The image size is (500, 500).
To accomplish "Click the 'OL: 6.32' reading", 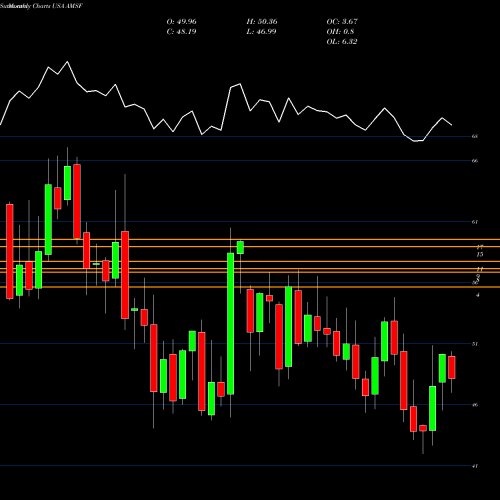I will 342,42.
